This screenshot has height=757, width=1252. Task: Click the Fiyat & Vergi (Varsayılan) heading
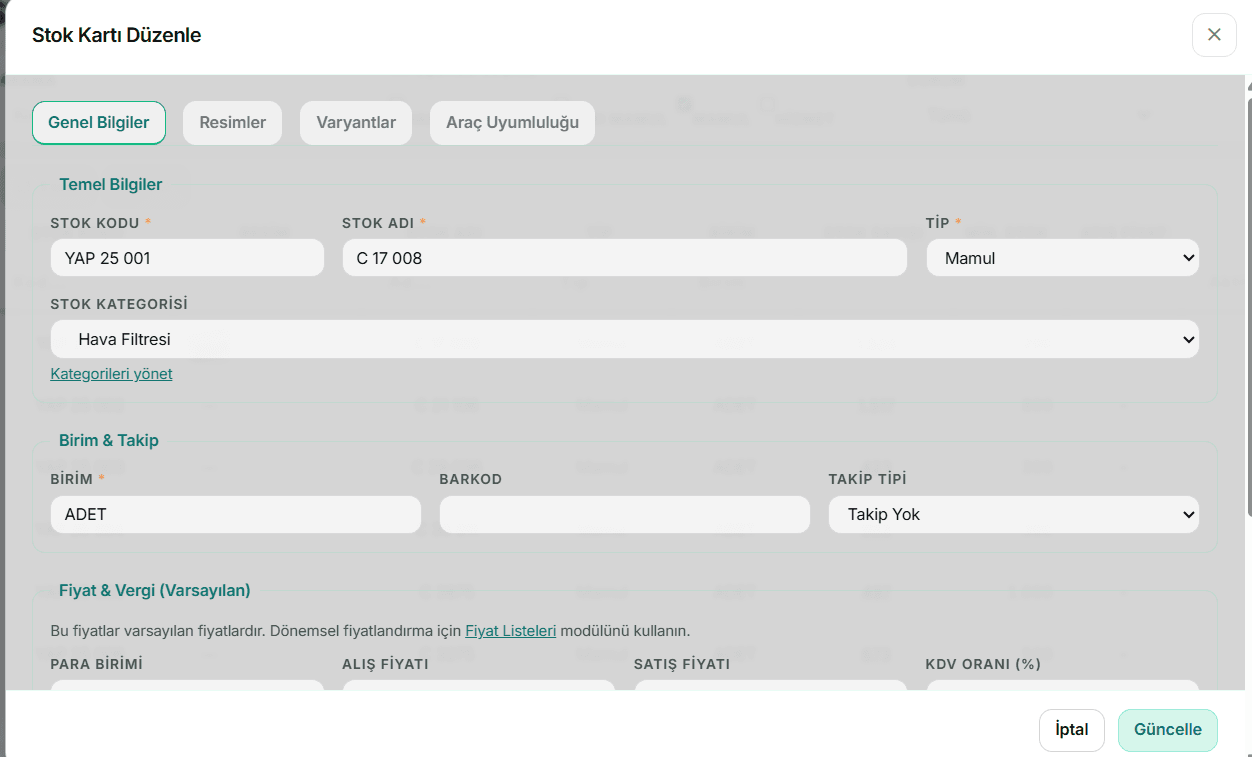tap(155, 590)
